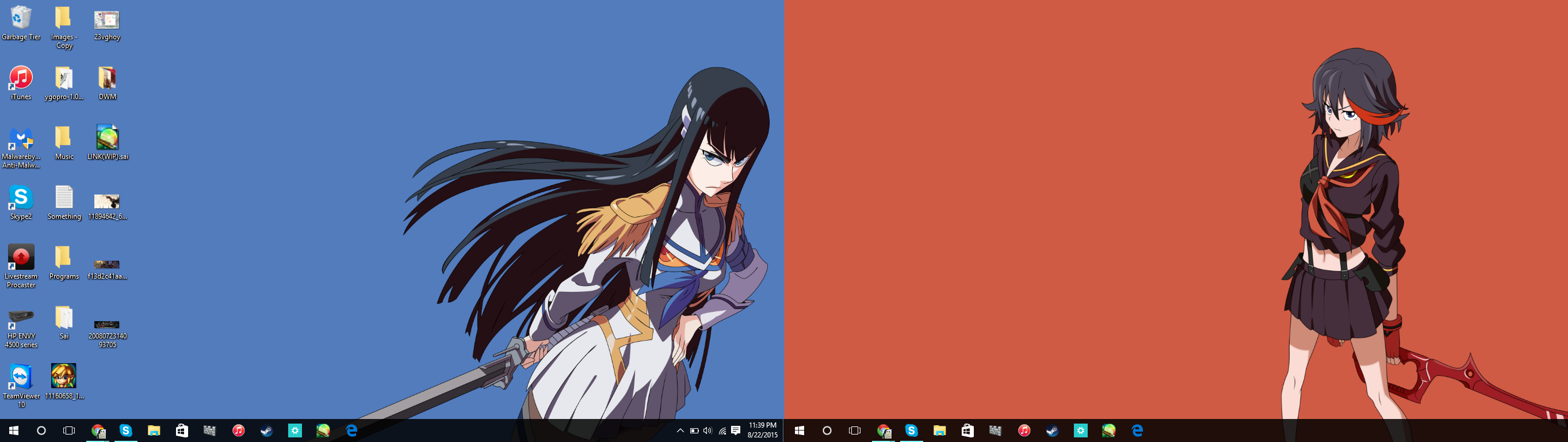The width and height of the screenshot is (1568, 442).
Task: Open the 11:39 PM clock calendar
Action: point(763,430)
